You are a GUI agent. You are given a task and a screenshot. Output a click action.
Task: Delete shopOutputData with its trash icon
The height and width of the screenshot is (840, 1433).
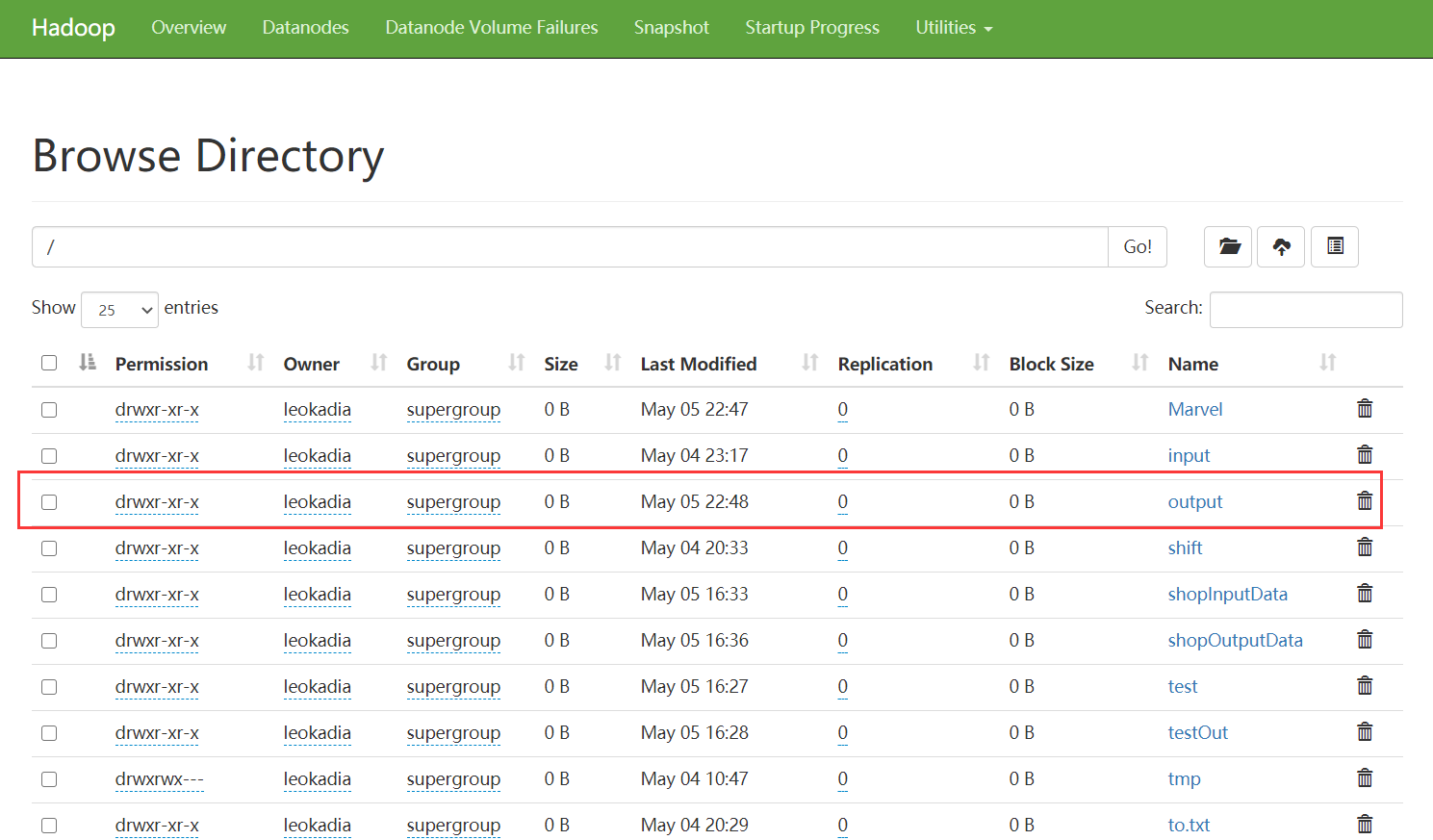pyautogui.click(x=1365, y=639)
